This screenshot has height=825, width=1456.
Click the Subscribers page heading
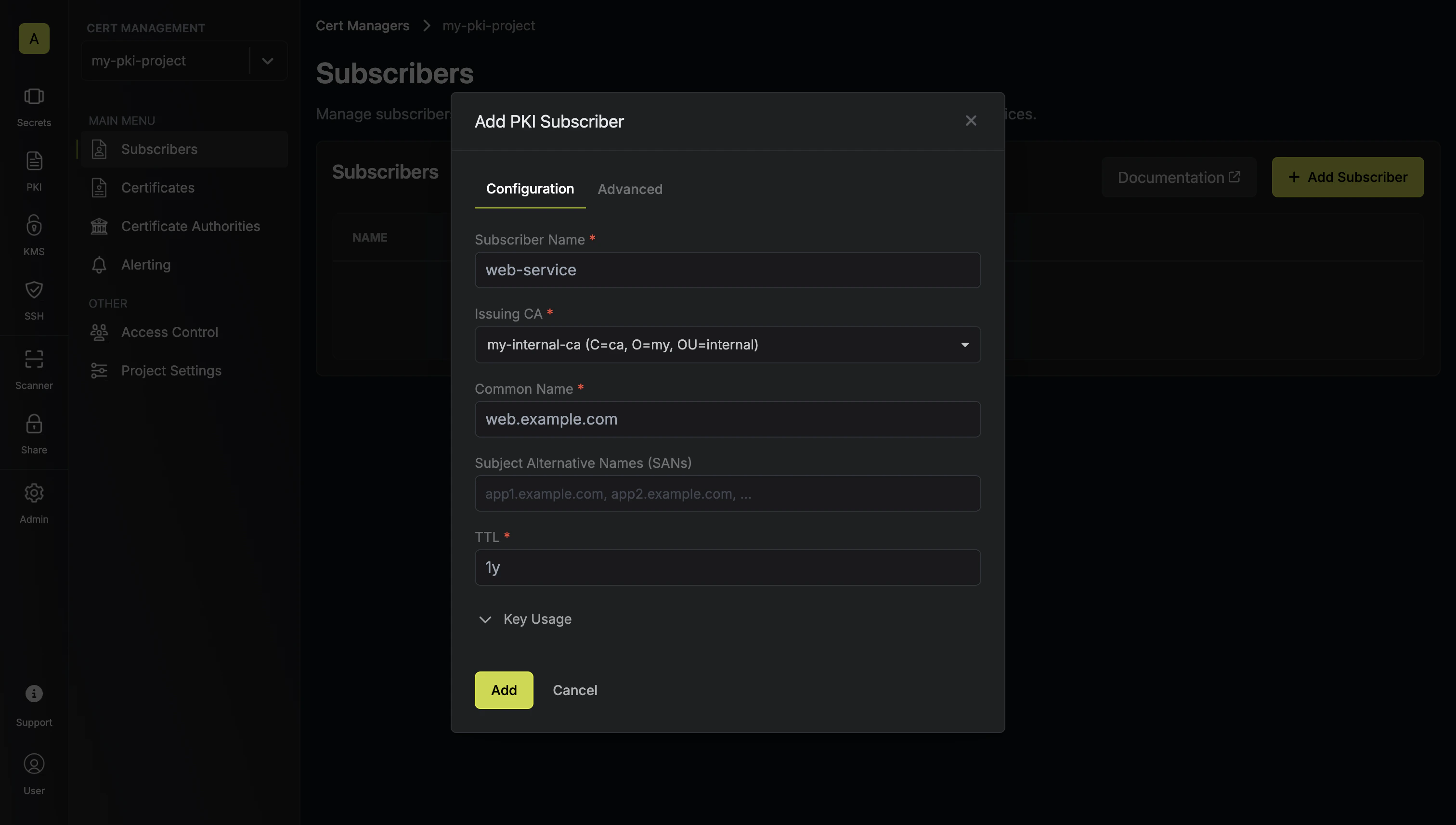[x=394, y=74]
